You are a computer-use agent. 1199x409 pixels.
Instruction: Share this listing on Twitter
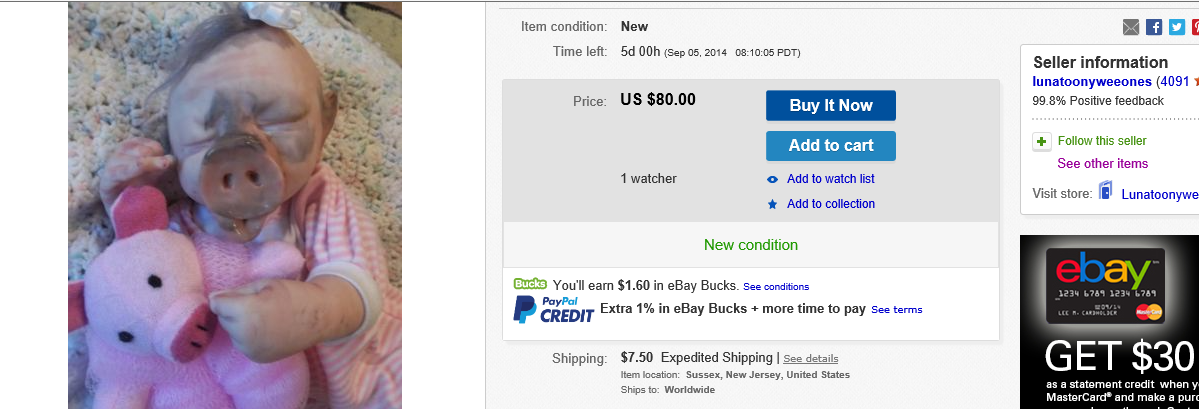(1176, 27)
